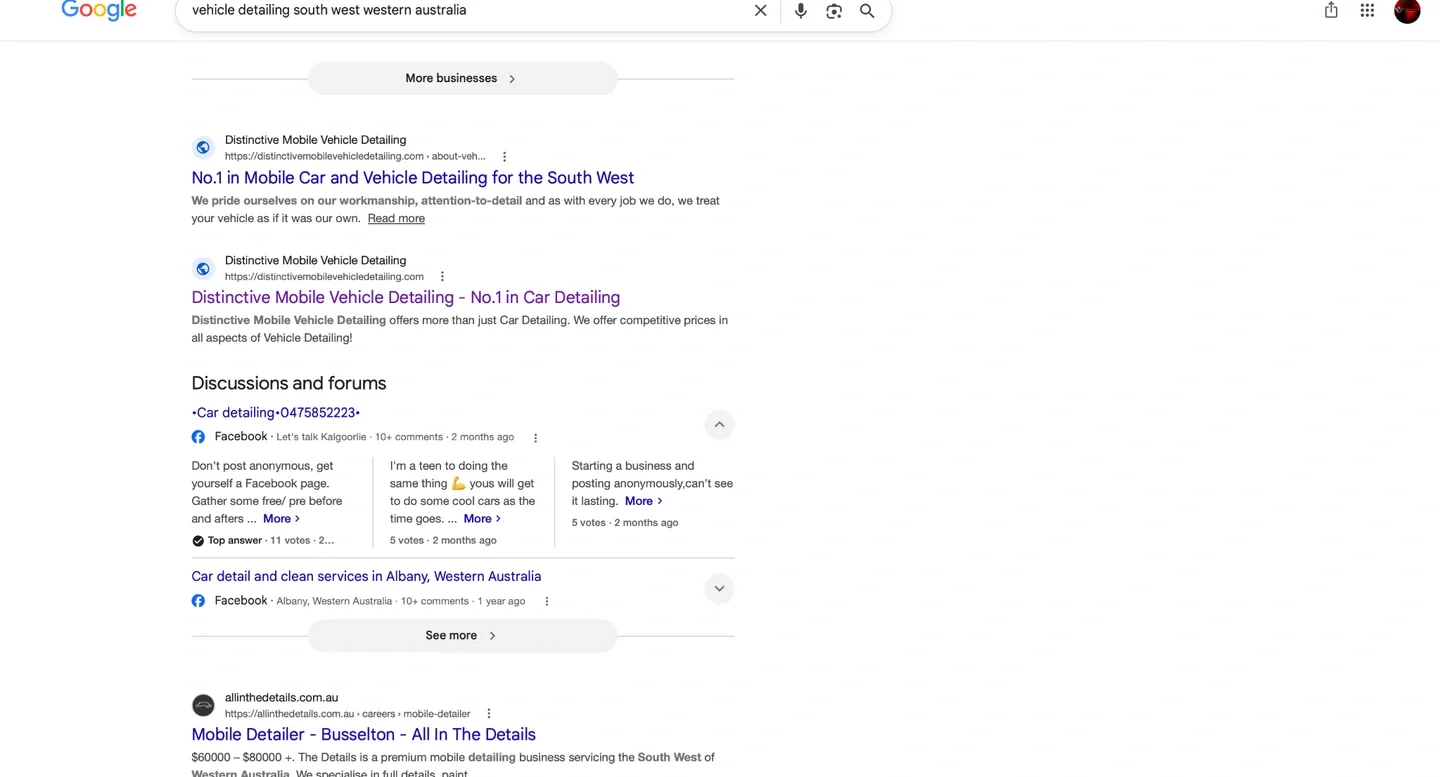Click allinthedetails.com.au favicon
This screenshot has width=1440, height=777.
point(203,705)
